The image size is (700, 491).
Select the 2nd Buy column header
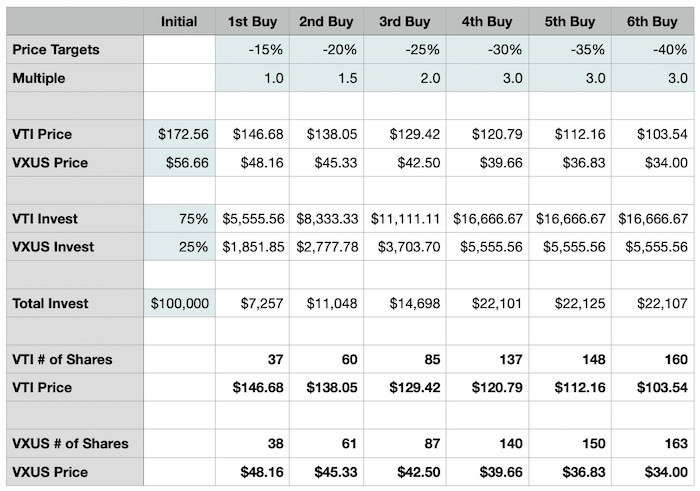click(326, 21)
